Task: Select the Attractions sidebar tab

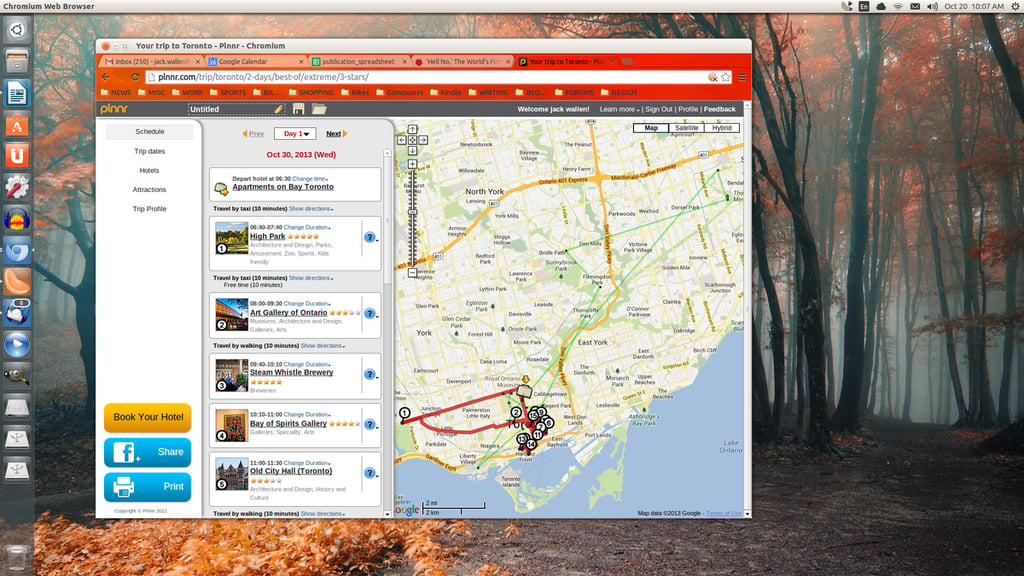Action: tap(150, 189)
